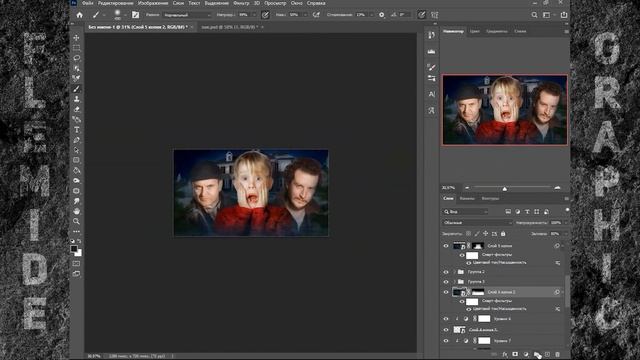Viewport: 640px width, 360px height.
Task: Add layer style with fx button
Action: pyautogui.click(x=505, y=354)
